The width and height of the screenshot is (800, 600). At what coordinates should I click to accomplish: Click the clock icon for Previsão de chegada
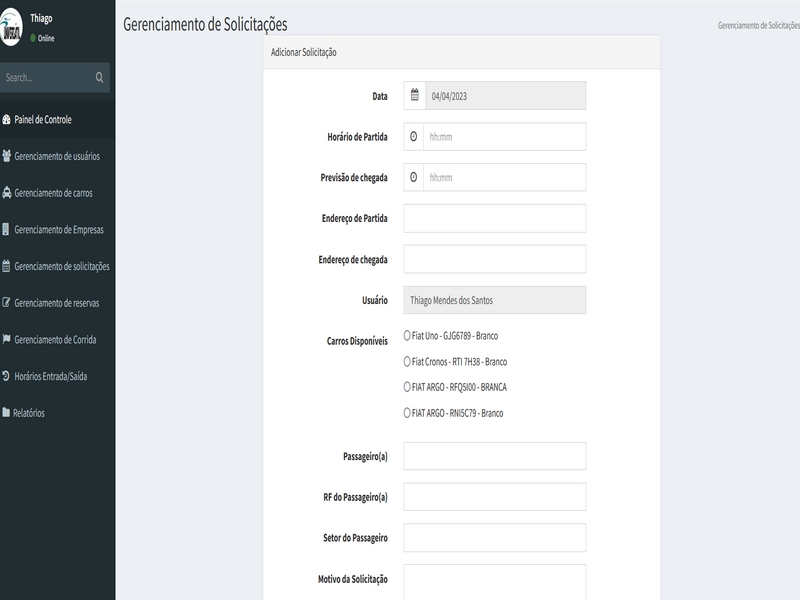pos(414,178)
